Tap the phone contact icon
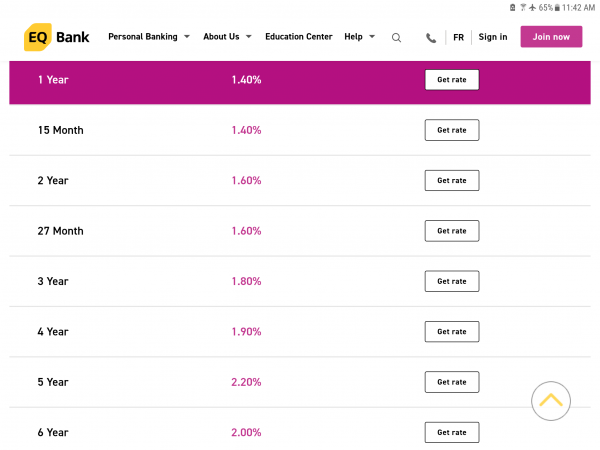This screenshot has width=600, height=450. [431, 38]
